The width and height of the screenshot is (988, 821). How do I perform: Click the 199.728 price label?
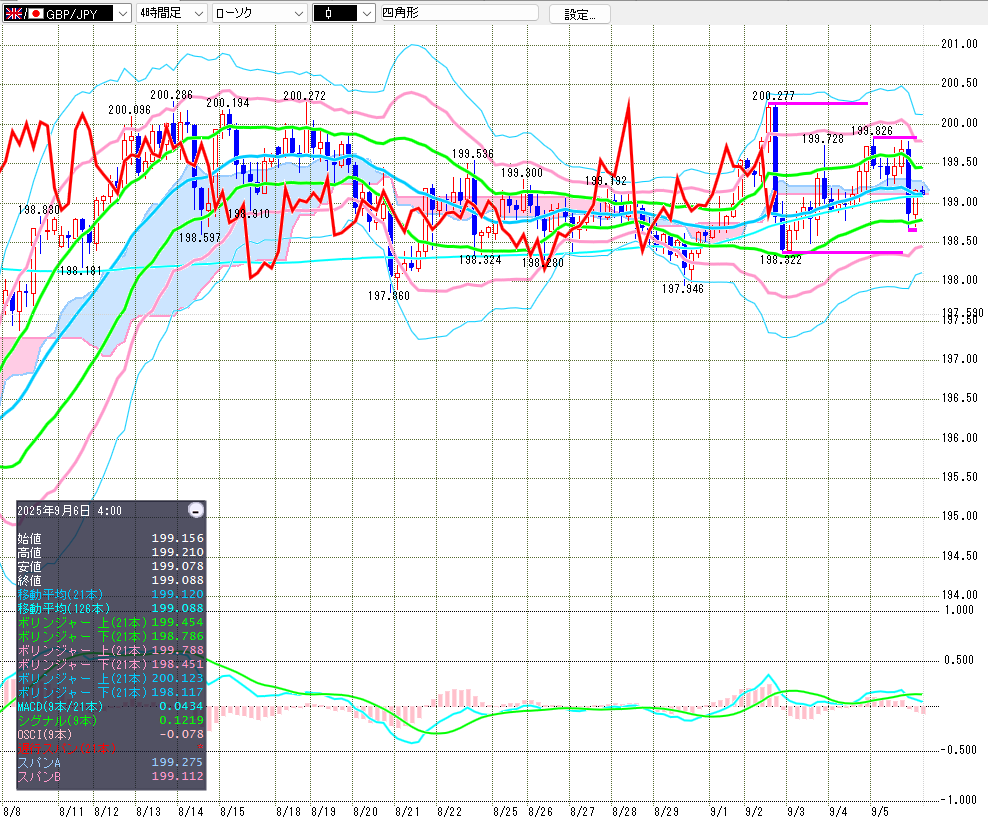click(x=822, y=139)
